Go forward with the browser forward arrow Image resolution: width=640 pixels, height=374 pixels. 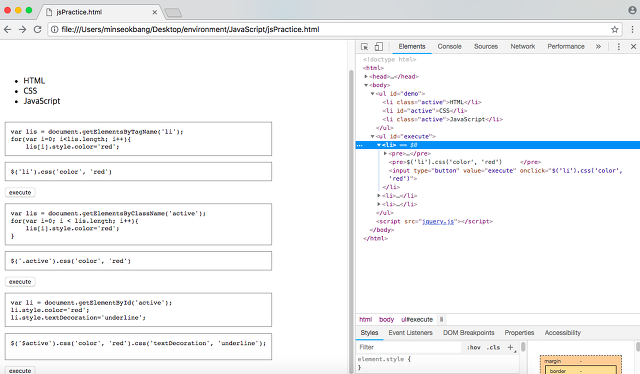(x=22, y=29)
